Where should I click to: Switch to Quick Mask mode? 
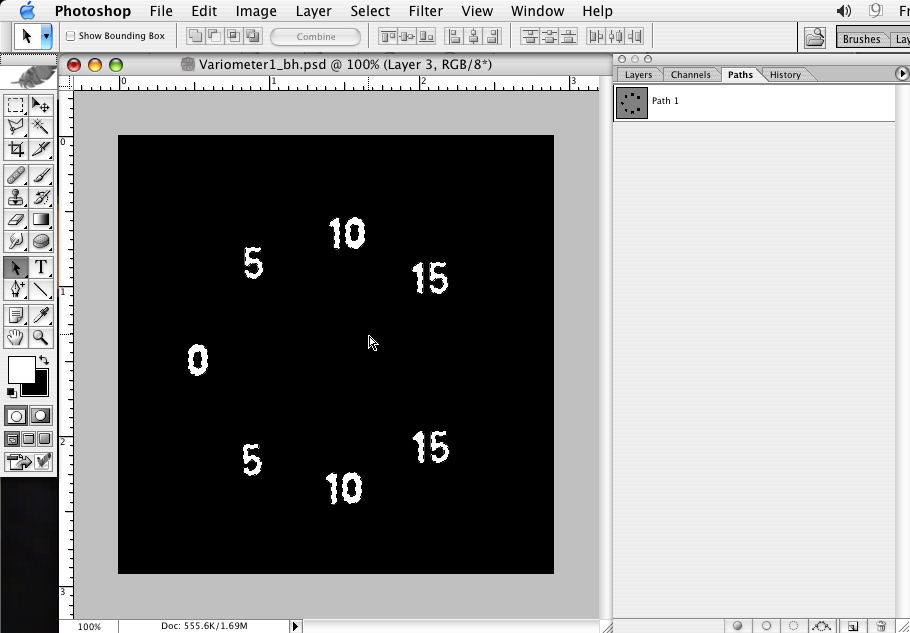point(40,416)
